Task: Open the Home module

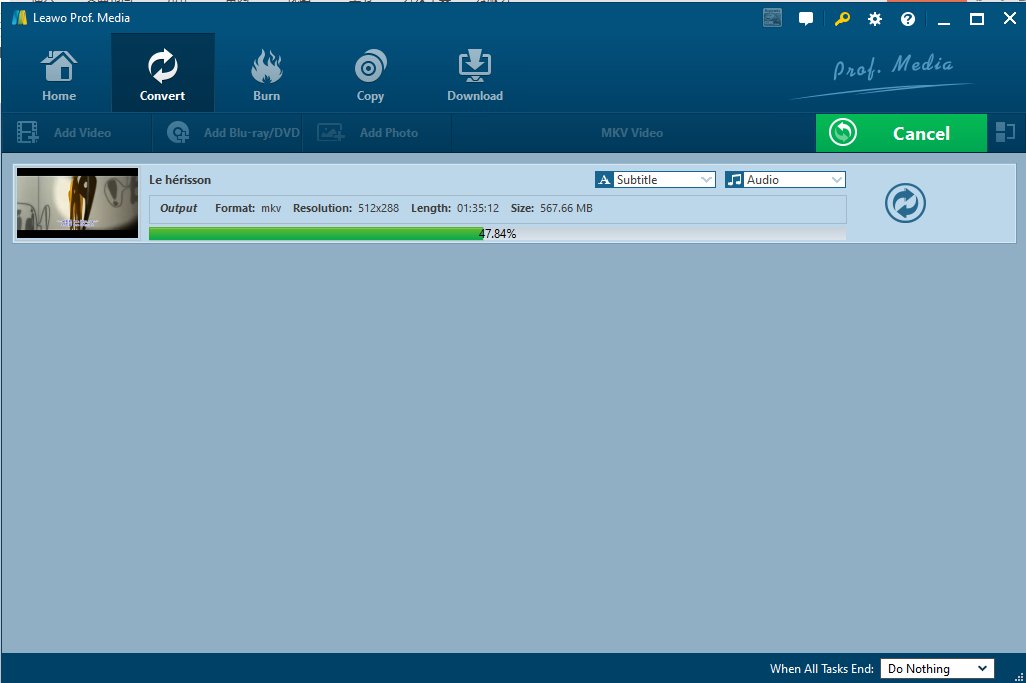Action: coord(59,75)
